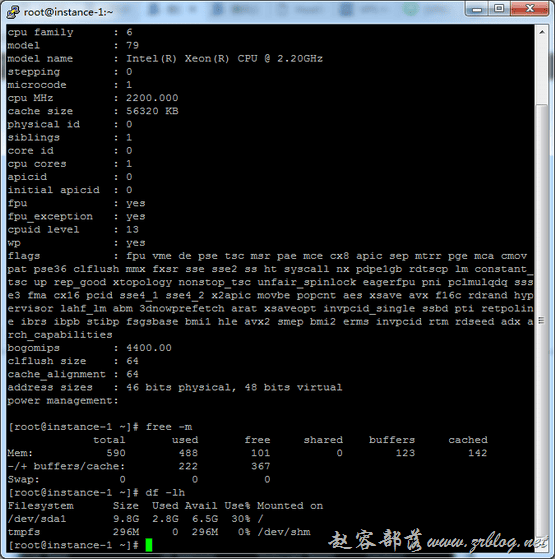Minimize the root@instance-1 terminal window
Viewport: 555px width, 559px height.
click(x=477, y=9)
